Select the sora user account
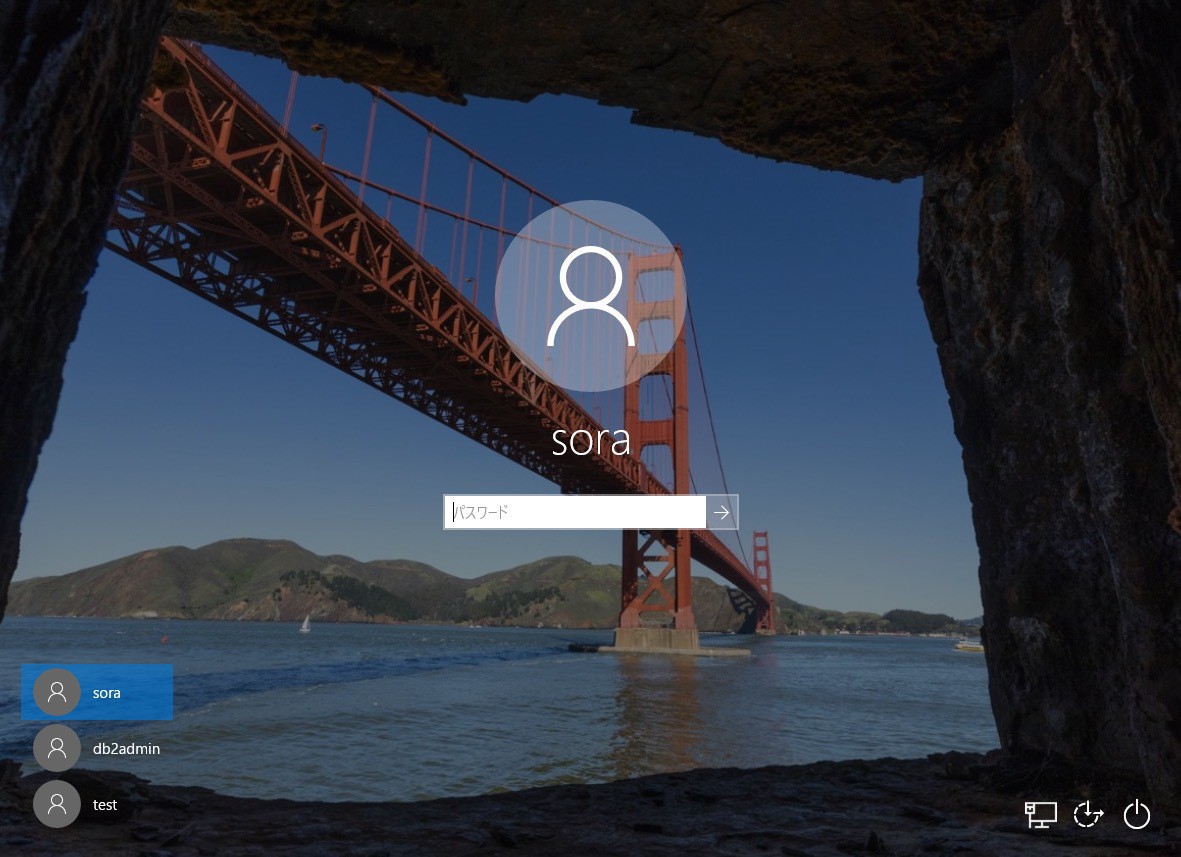 (97, 692)
